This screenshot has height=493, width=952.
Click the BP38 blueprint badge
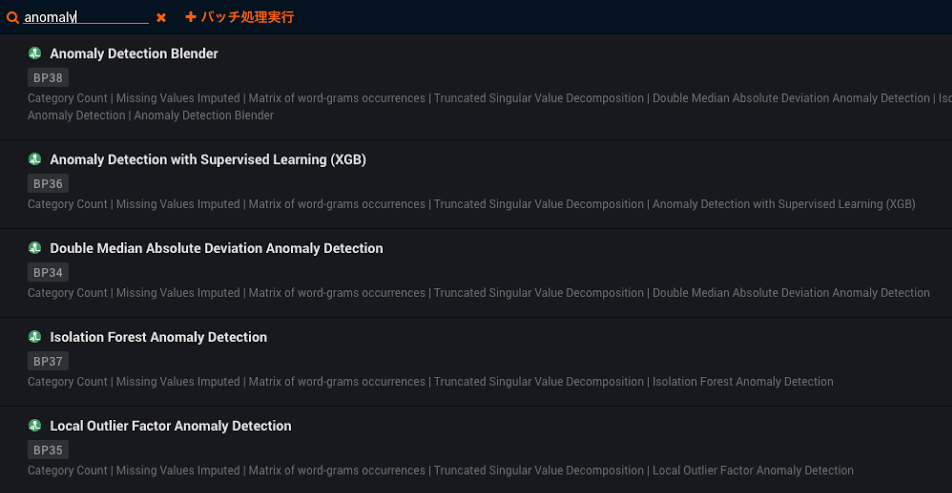48,78
